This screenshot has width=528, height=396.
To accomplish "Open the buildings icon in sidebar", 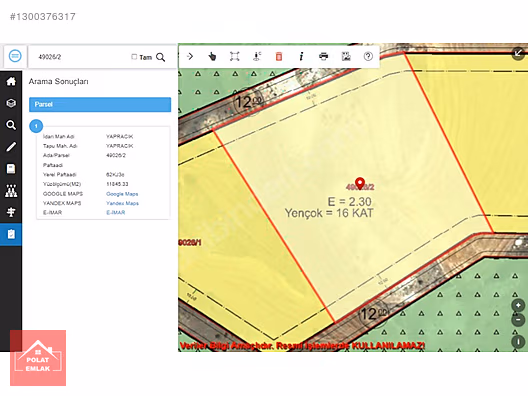I will [11, 191].
